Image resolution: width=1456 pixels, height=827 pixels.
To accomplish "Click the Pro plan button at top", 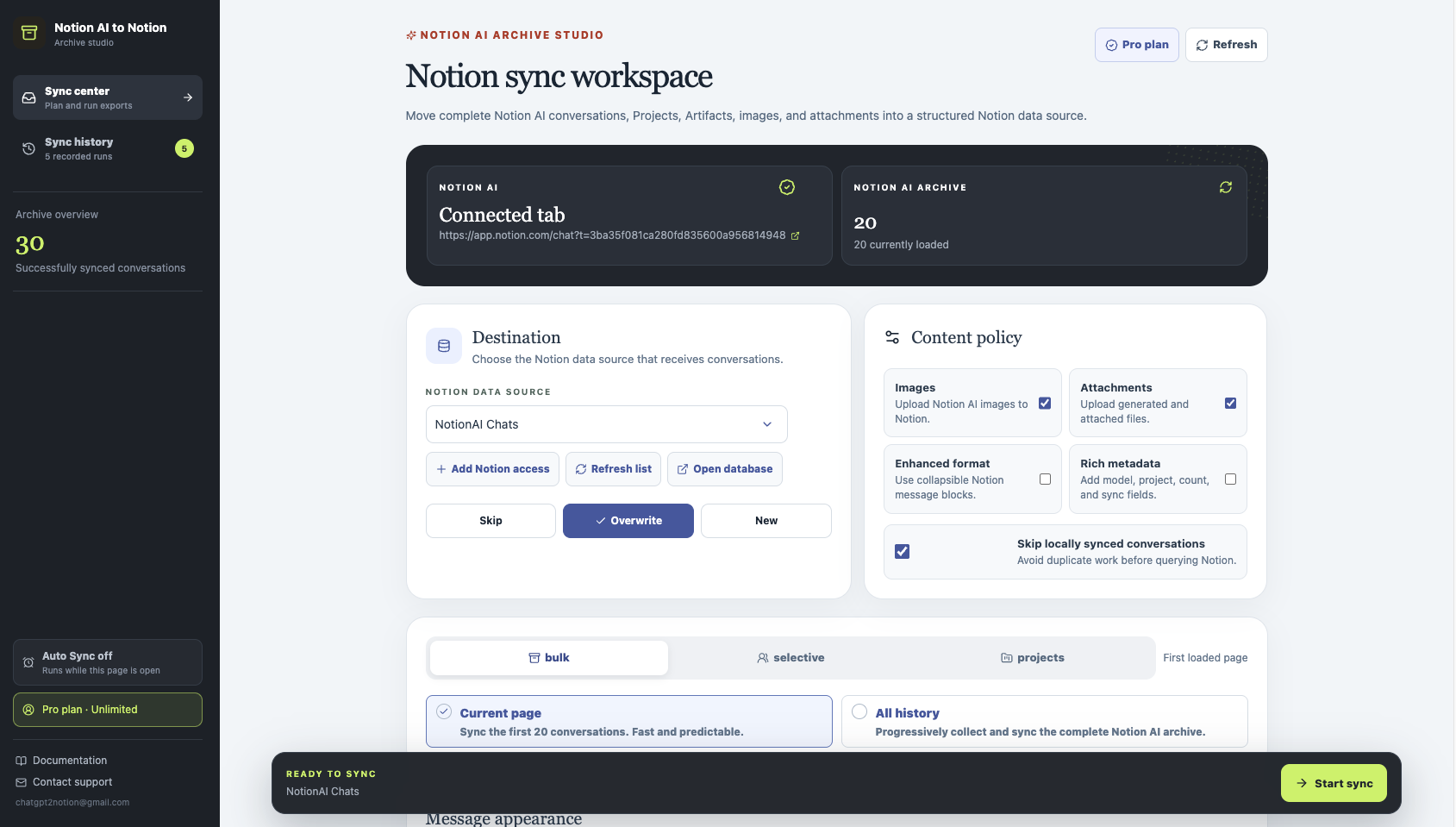I will tap(1137, 45).
